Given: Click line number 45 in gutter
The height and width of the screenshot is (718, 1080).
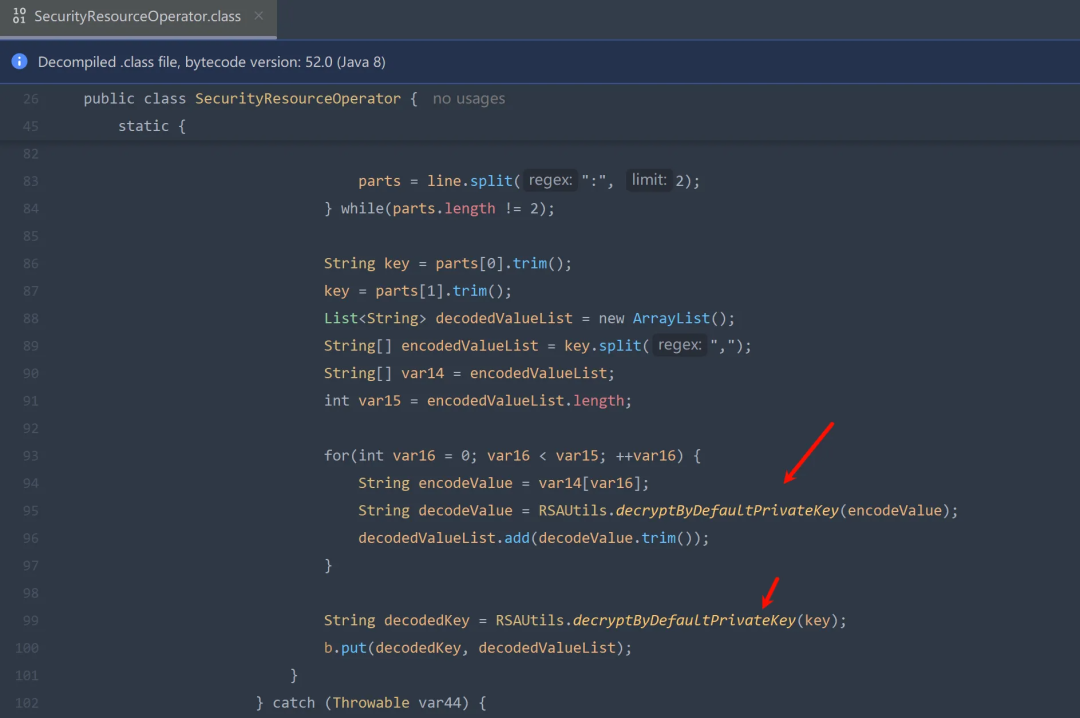Looking at the screenshot, I should point(31,127).
